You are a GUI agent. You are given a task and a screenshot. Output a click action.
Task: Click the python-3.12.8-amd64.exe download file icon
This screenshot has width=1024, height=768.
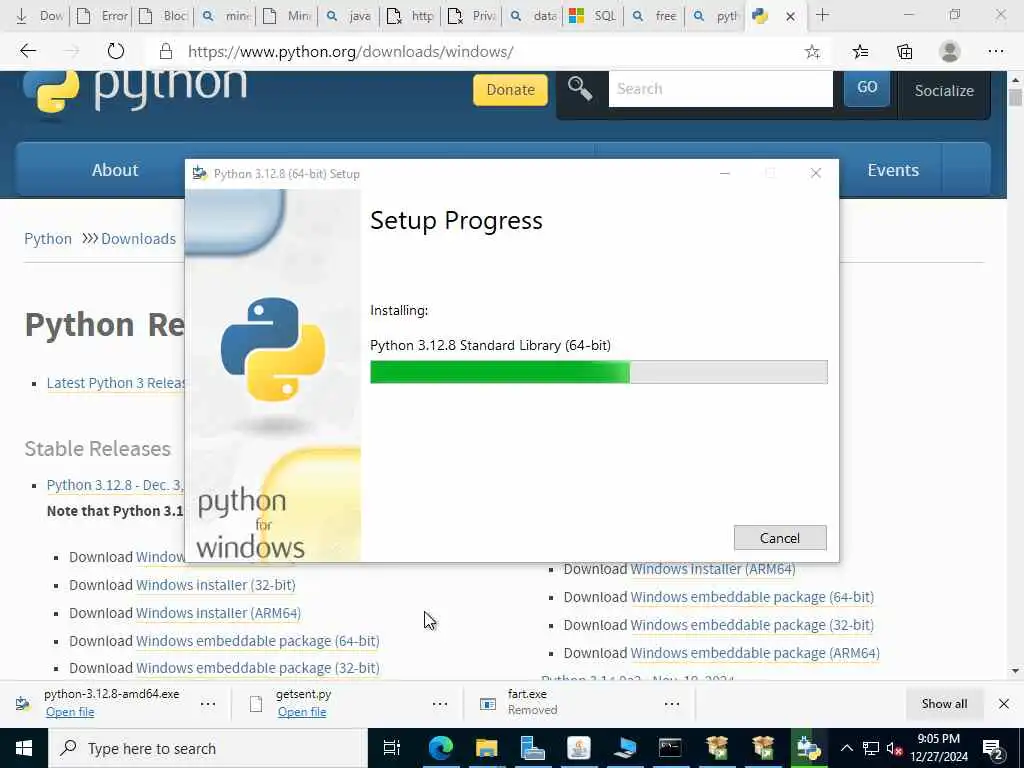(x=23, y=703)
